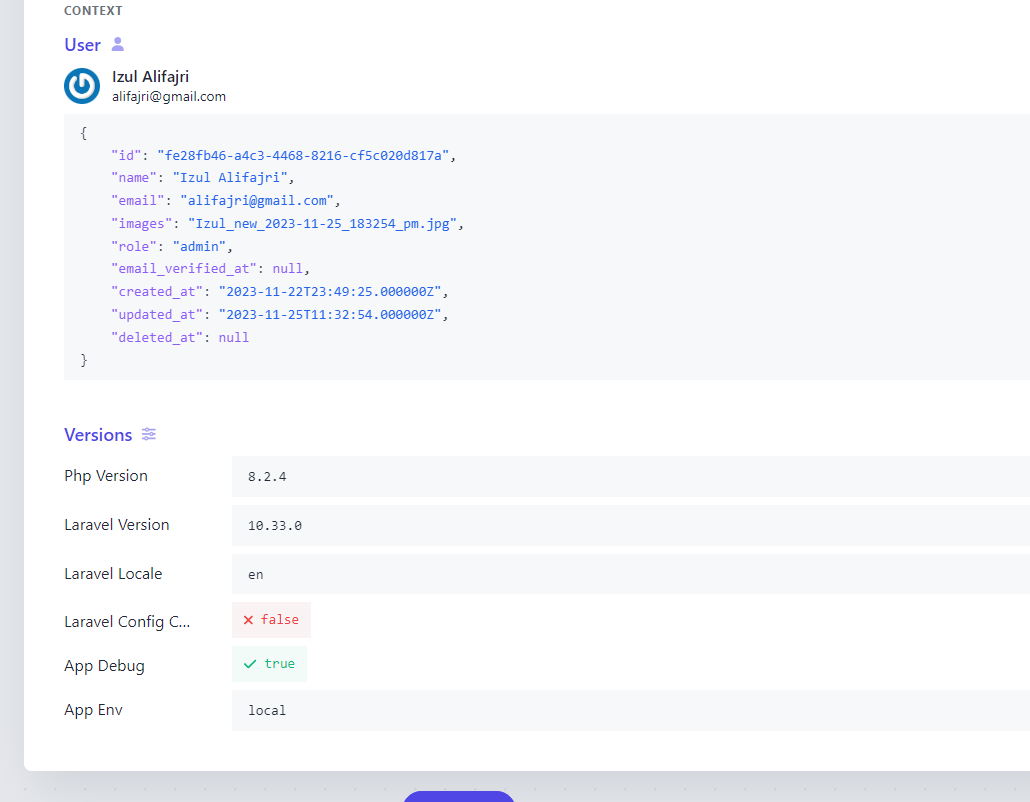Click the Php Version value 8.2.4

point(267,477)
